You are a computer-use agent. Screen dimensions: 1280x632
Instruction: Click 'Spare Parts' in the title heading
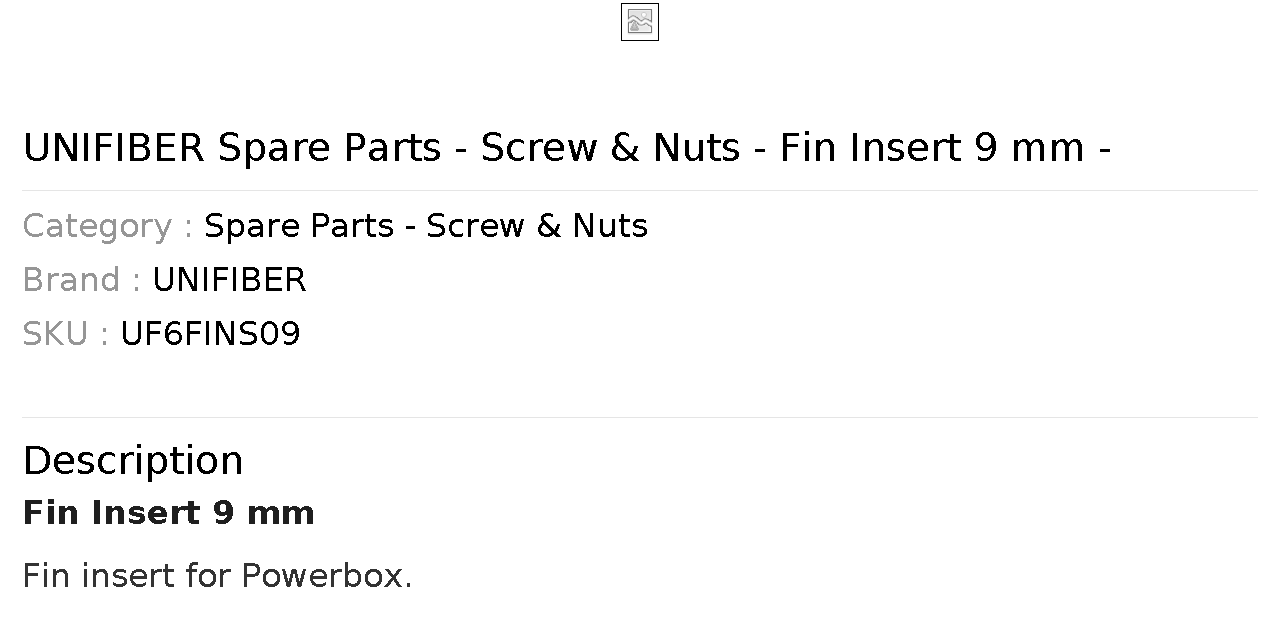point(330,148)
